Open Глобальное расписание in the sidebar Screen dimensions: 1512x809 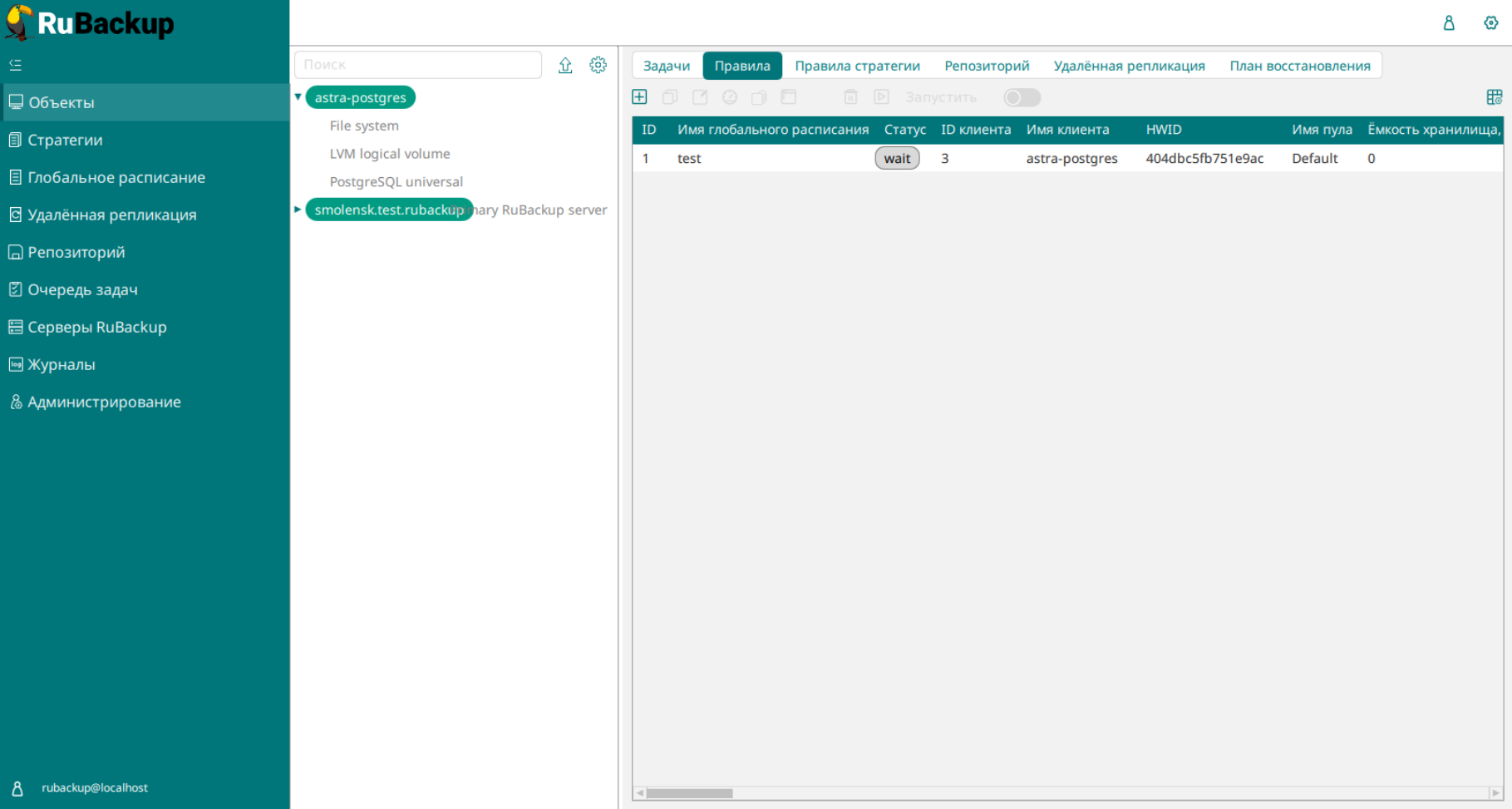tap(116, 177)
